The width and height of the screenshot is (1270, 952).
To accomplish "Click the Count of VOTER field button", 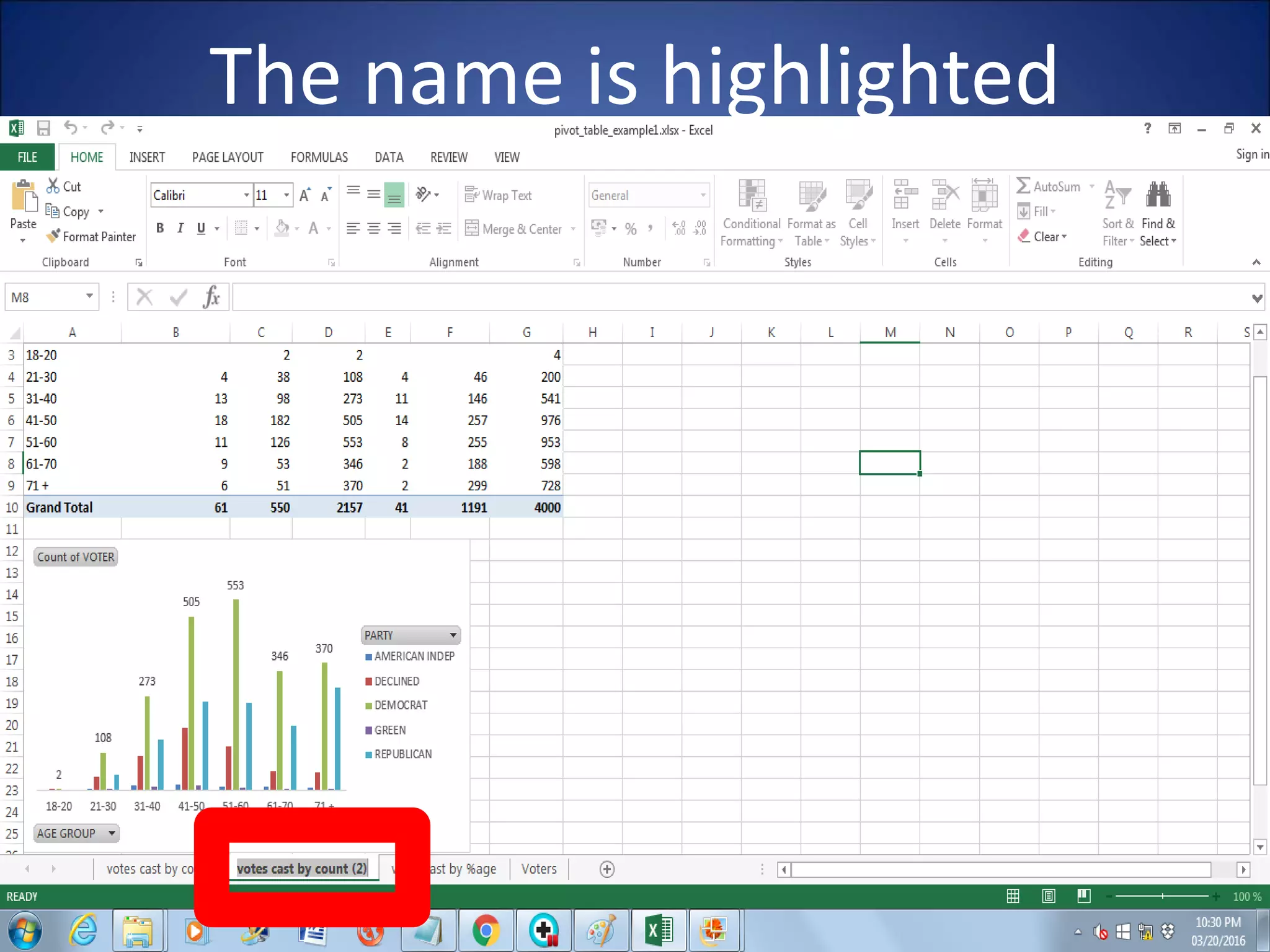I will tap(76, 557).
